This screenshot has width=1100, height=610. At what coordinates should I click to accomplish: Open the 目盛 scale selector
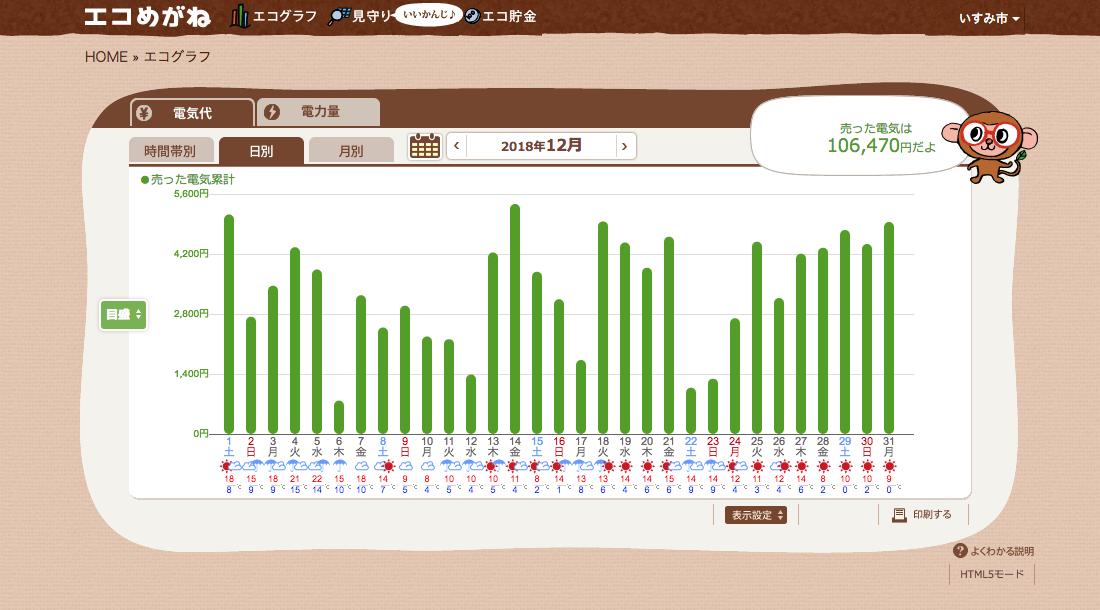pos(124,314)
